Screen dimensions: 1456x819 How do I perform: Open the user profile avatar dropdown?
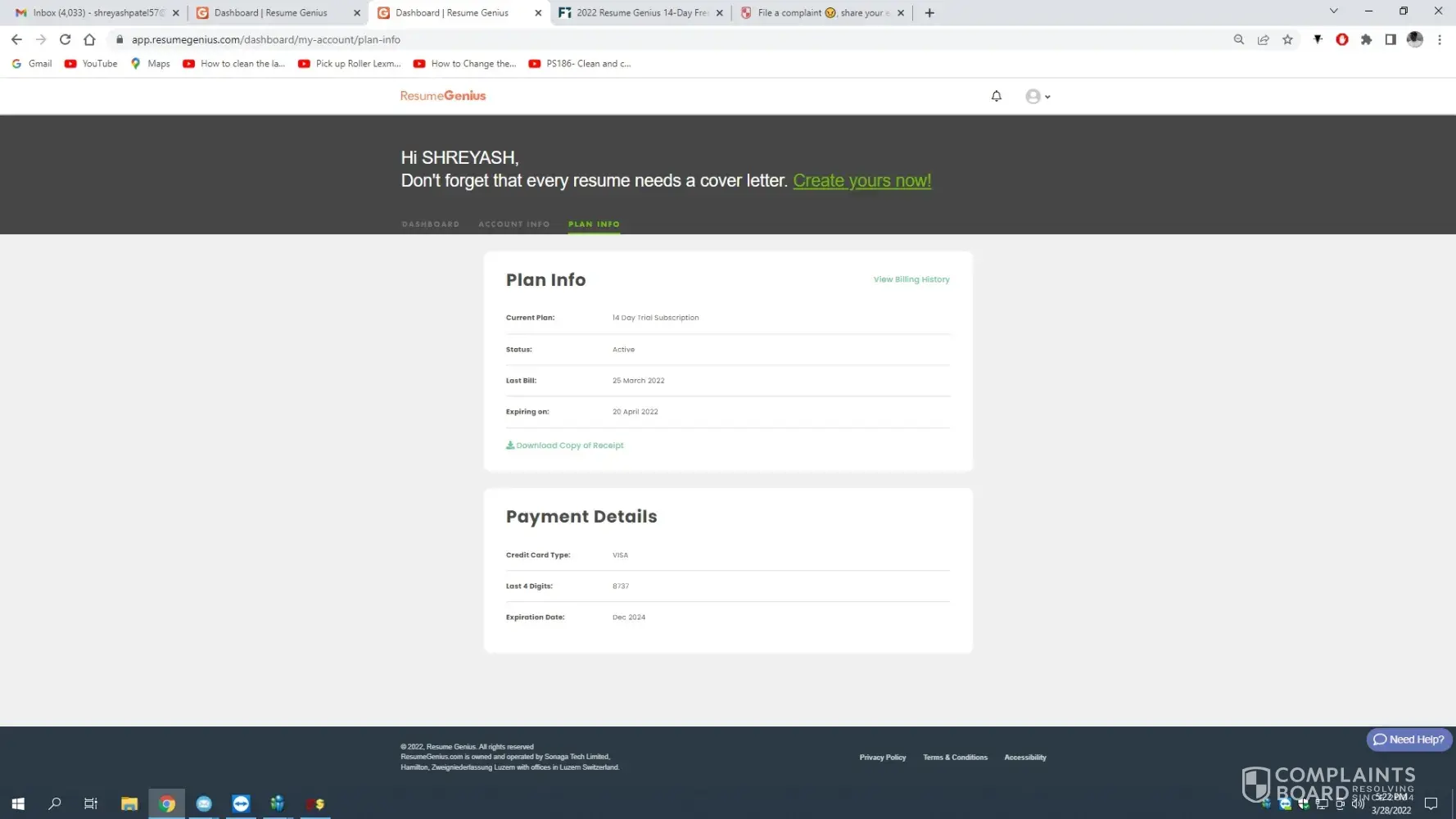tap(1037, 97)
